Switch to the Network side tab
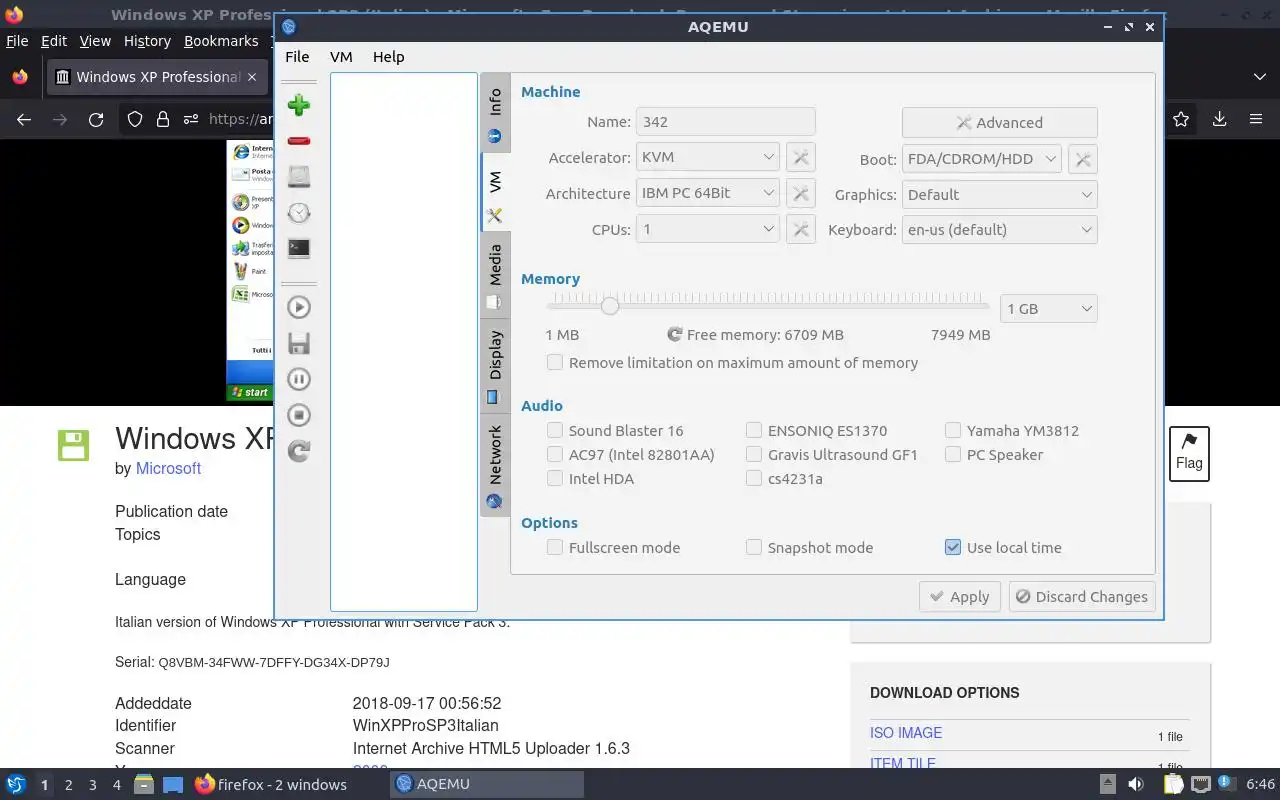 tap(494, 466)
